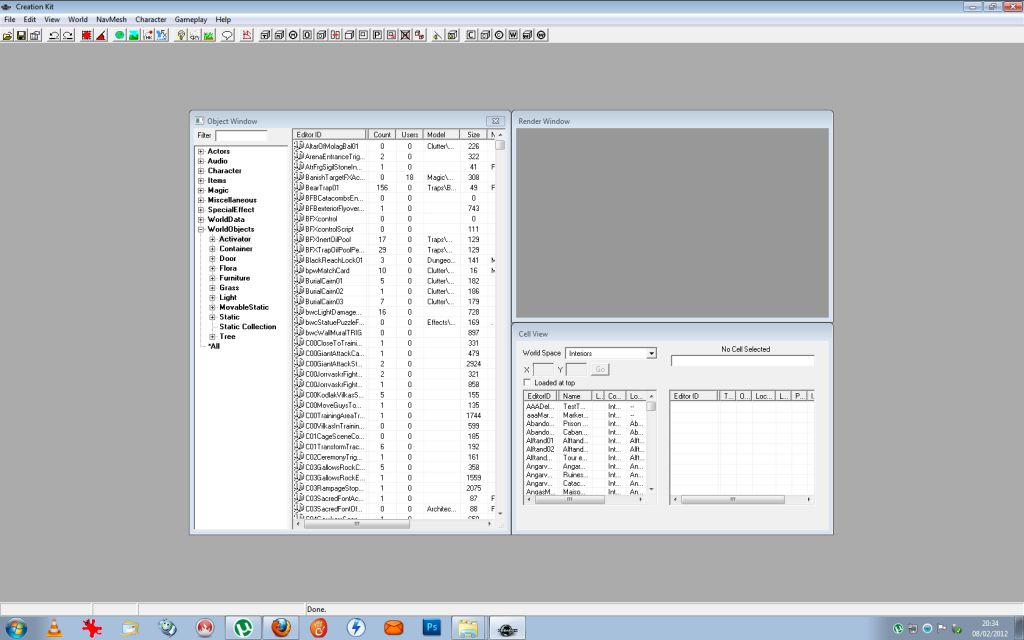1024x640 pixels.
Task: Toggle the red triangle Snap to Angle icon
Action: click(101, 35)
